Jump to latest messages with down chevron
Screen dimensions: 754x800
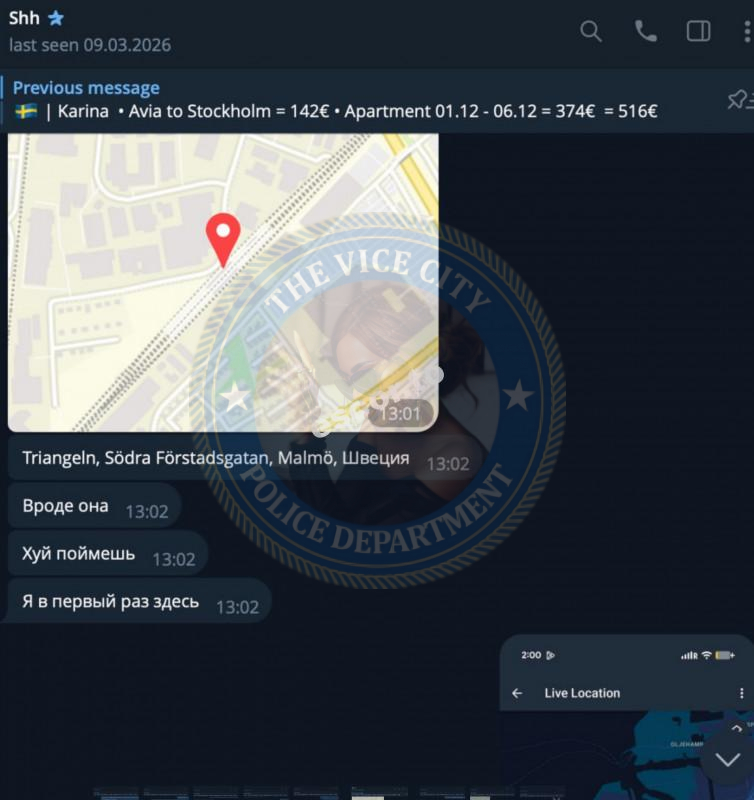coord(727,760)
